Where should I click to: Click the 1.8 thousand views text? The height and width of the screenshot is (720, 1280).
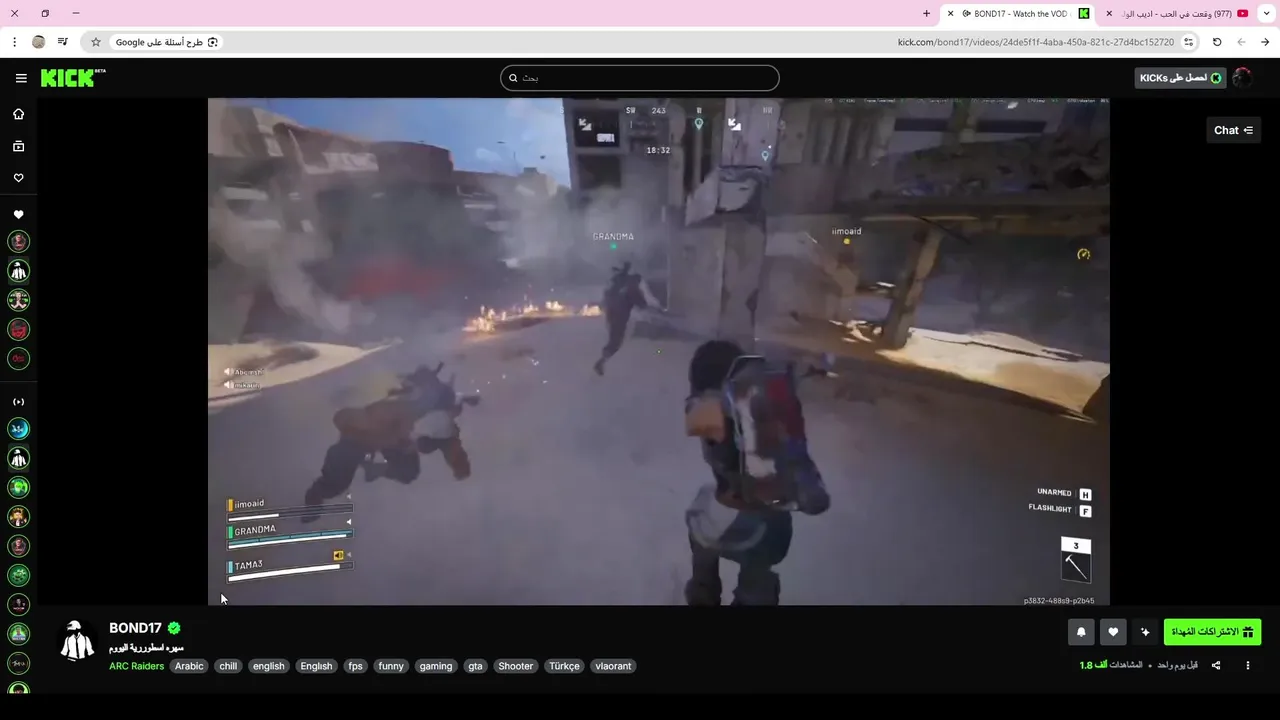pyautogui.click(x=1111, y=665)
